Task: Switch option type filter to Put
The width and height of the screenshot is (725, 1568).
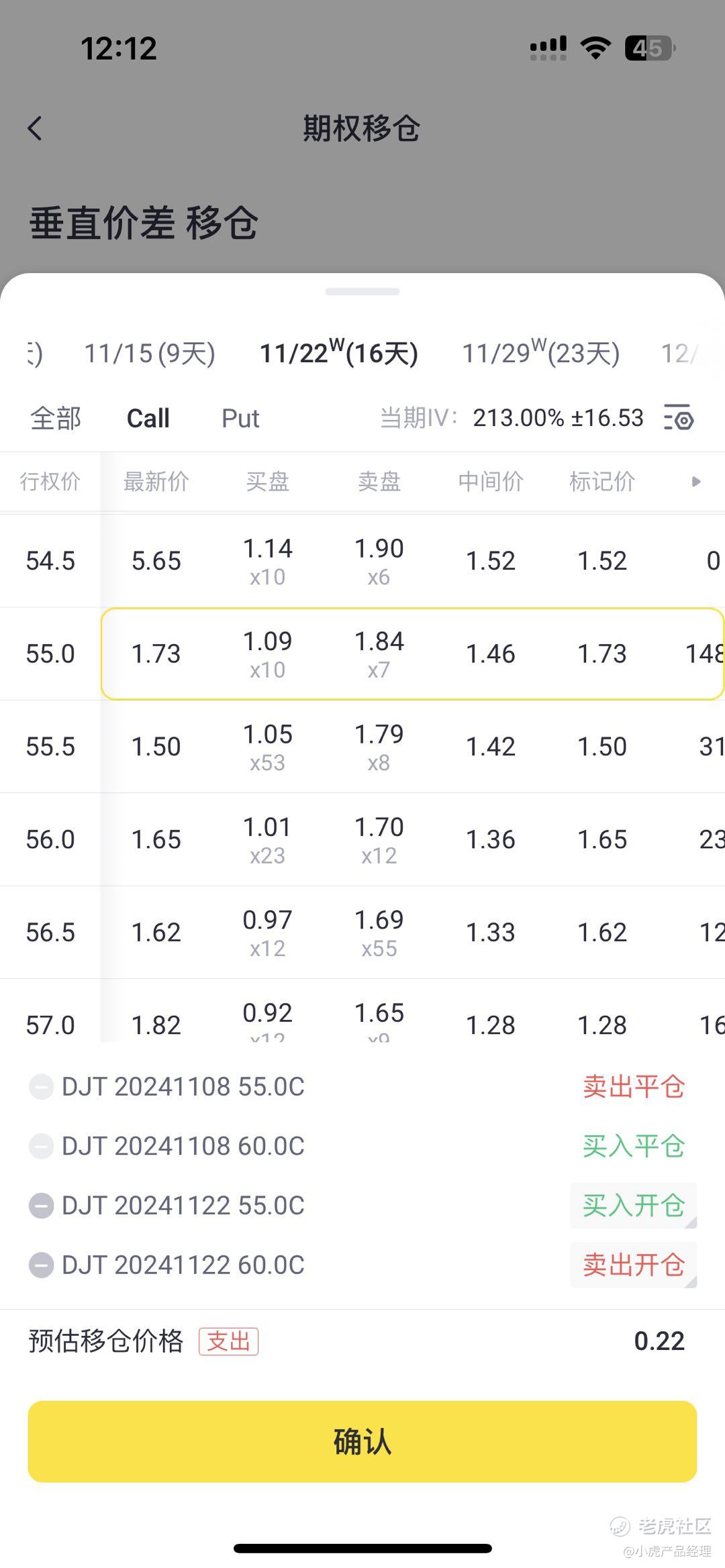Action: (240, 419)
